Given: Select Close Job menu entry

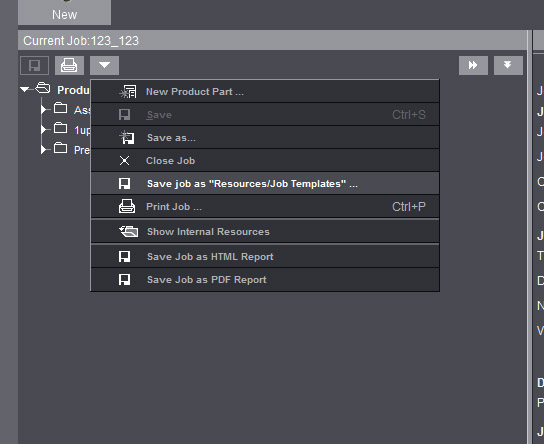Looking at the screenshot, I should (265, 161).
